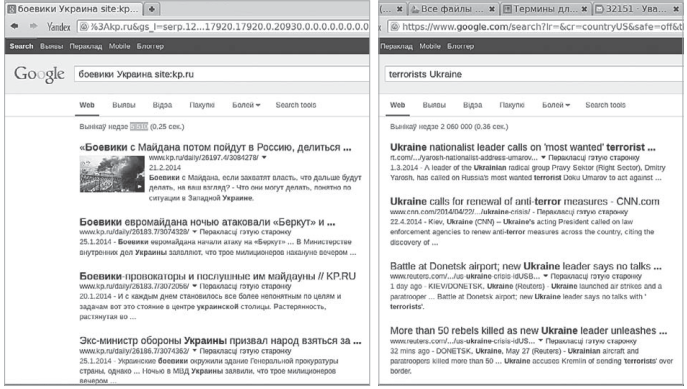The image size is (687, 389).
Task: Close the first right-window tab
Action: 400,9
